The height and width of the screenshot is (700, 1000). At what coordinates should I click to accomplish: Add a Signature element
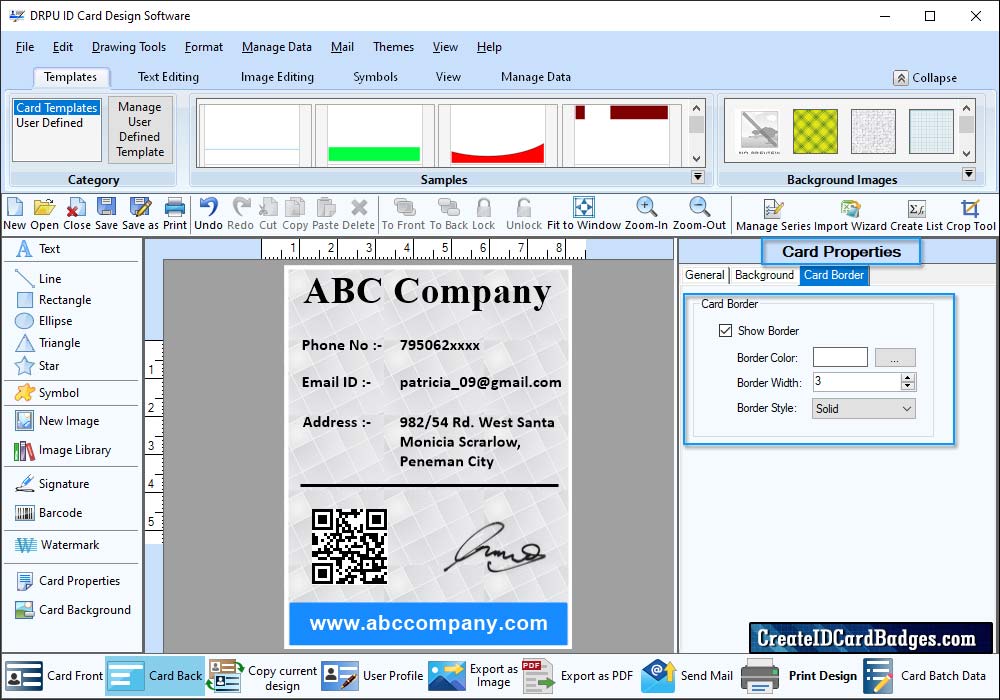pyautogui.click(x=52, y=484)
